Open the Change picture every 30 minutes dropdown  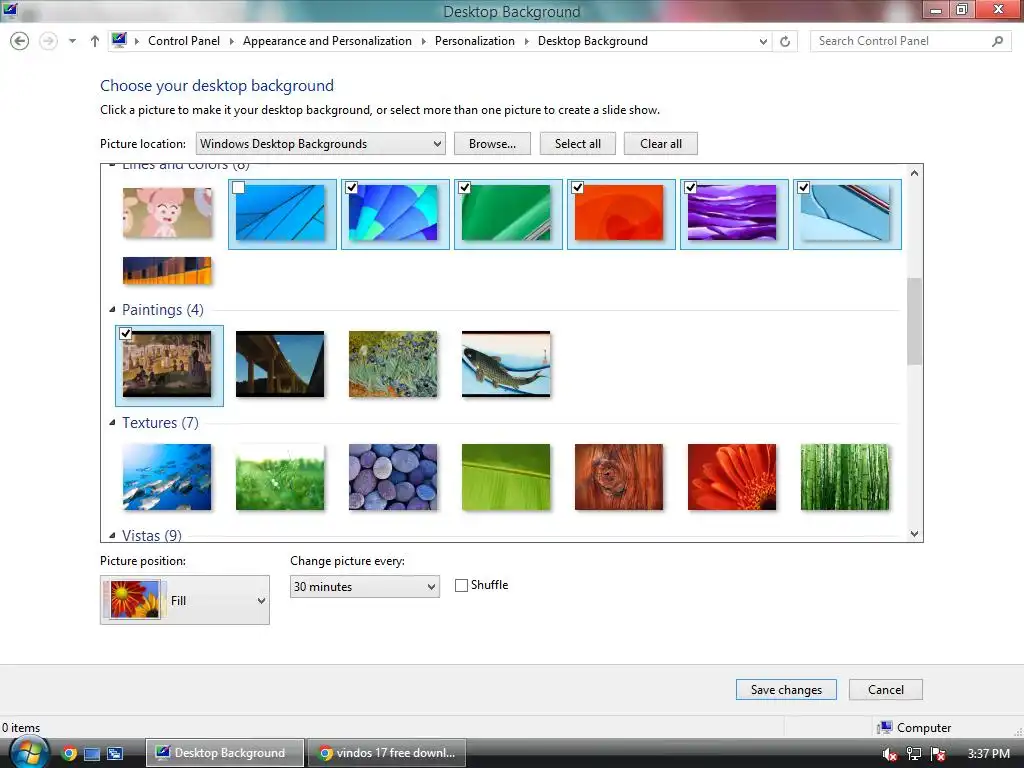[x=364, y=586]
